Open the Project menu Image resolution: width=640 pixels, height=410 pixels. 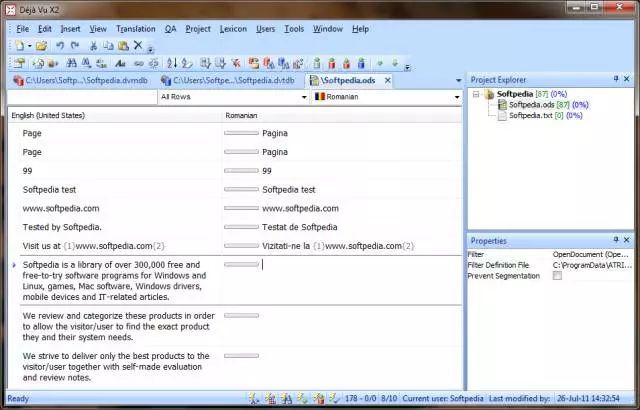(x=198, y=29)
